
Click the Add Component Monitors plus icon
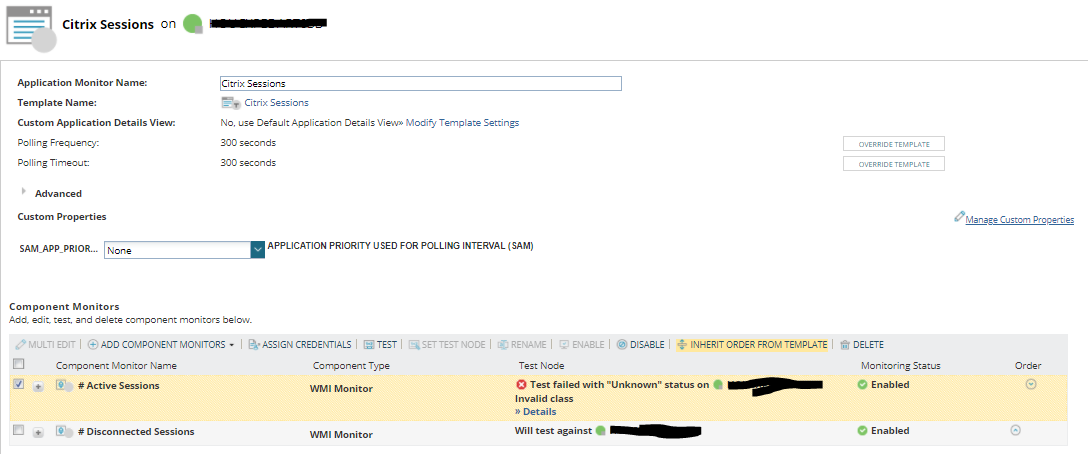[93, 344]
